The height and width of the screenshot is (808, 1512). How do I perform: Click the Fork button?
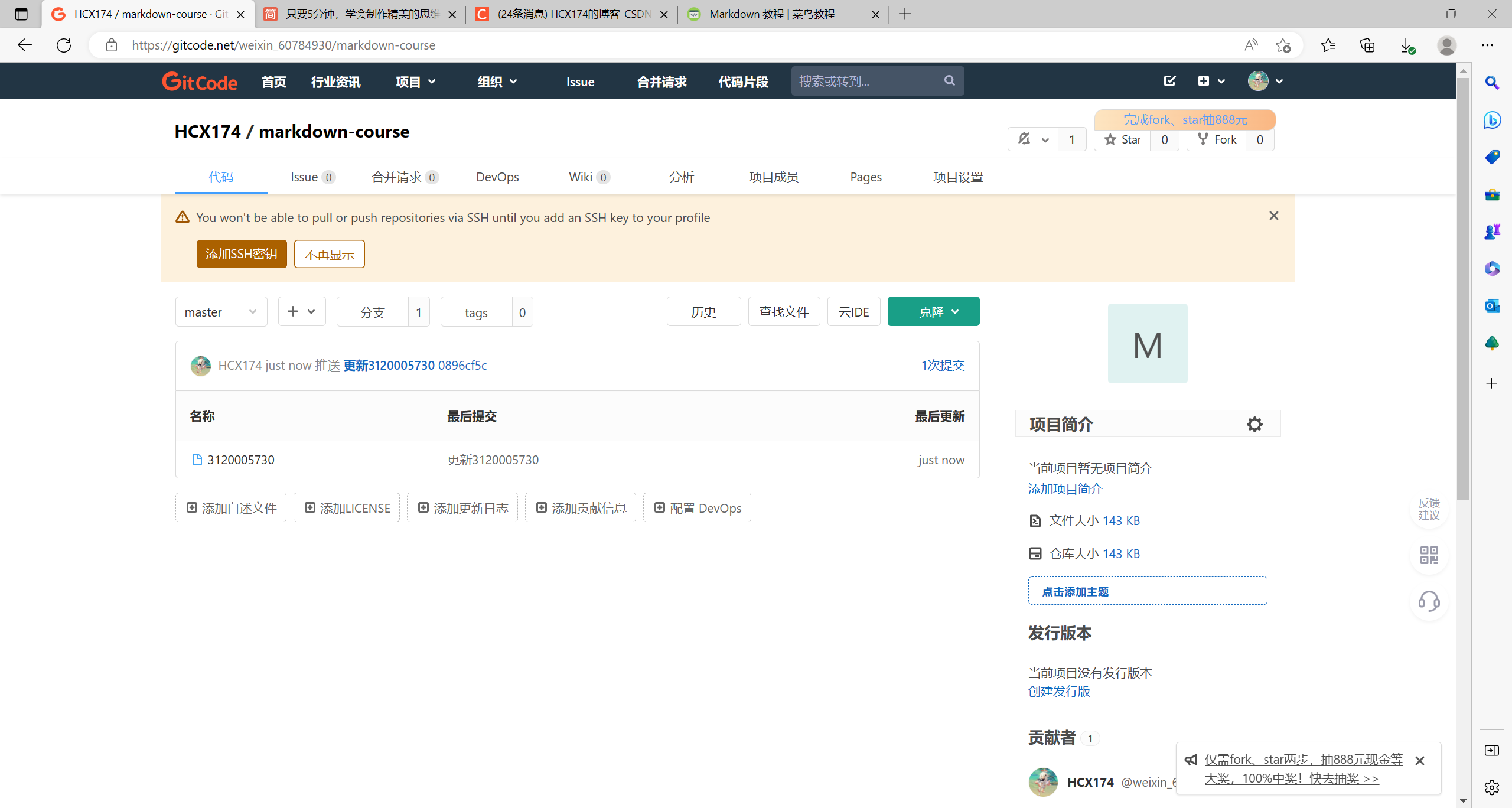pyautogui.click(x=1217, y=139)
